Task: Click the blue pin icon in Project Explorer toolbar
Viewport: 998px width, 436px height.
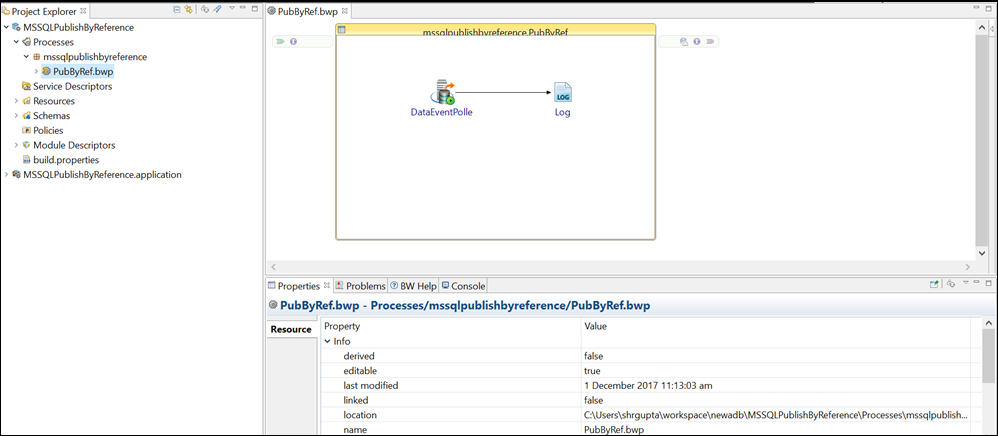Action: click(216, 10)
